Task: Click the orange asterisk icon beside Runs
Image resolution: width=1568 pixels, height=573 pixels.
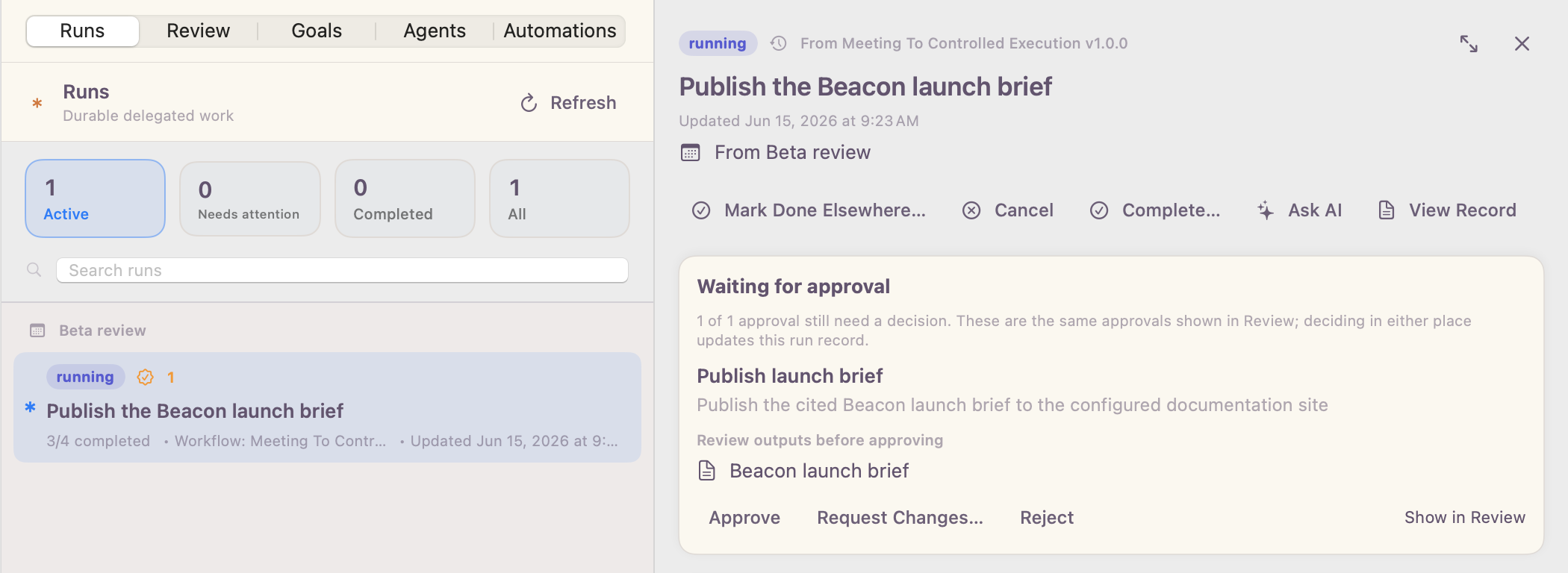Action: [x=37, y=104]
